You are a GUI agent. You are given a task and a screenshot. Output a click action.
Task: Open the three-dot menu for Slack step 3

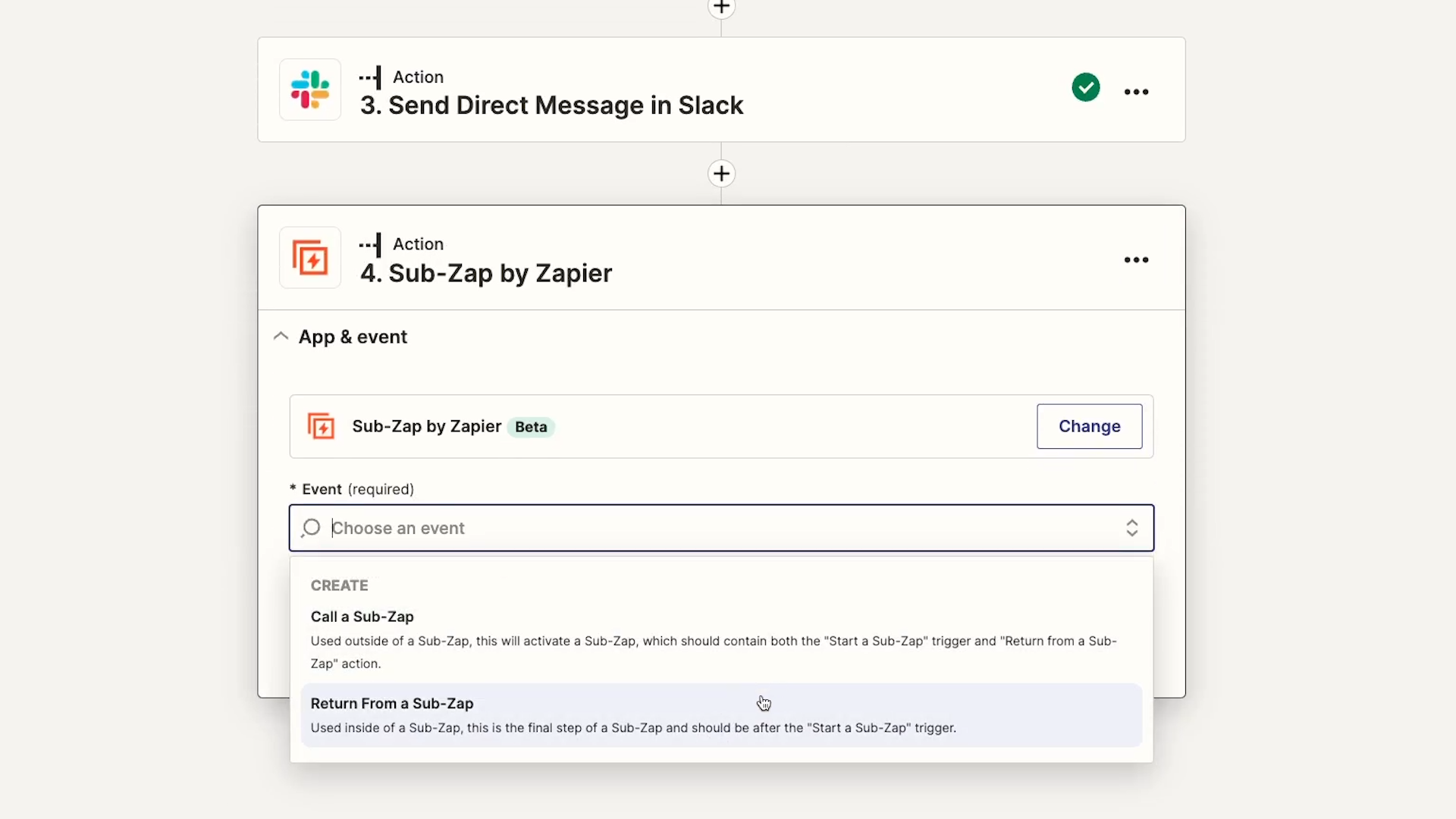1136,92
